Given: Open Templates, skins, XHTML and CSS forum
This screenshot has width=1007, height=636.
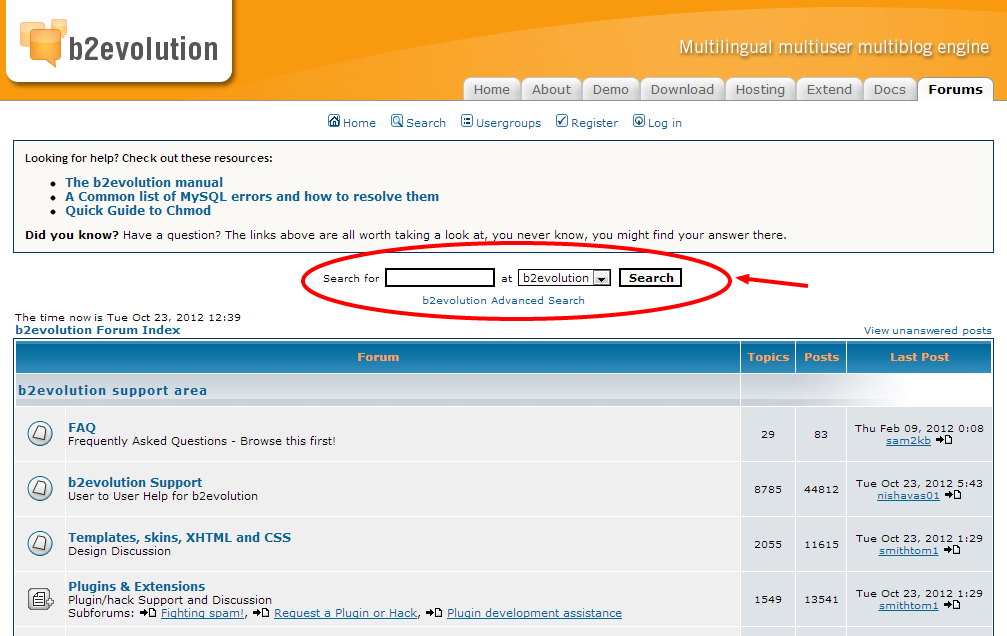Looking at the screenshot, I should [x=180, y=538].
